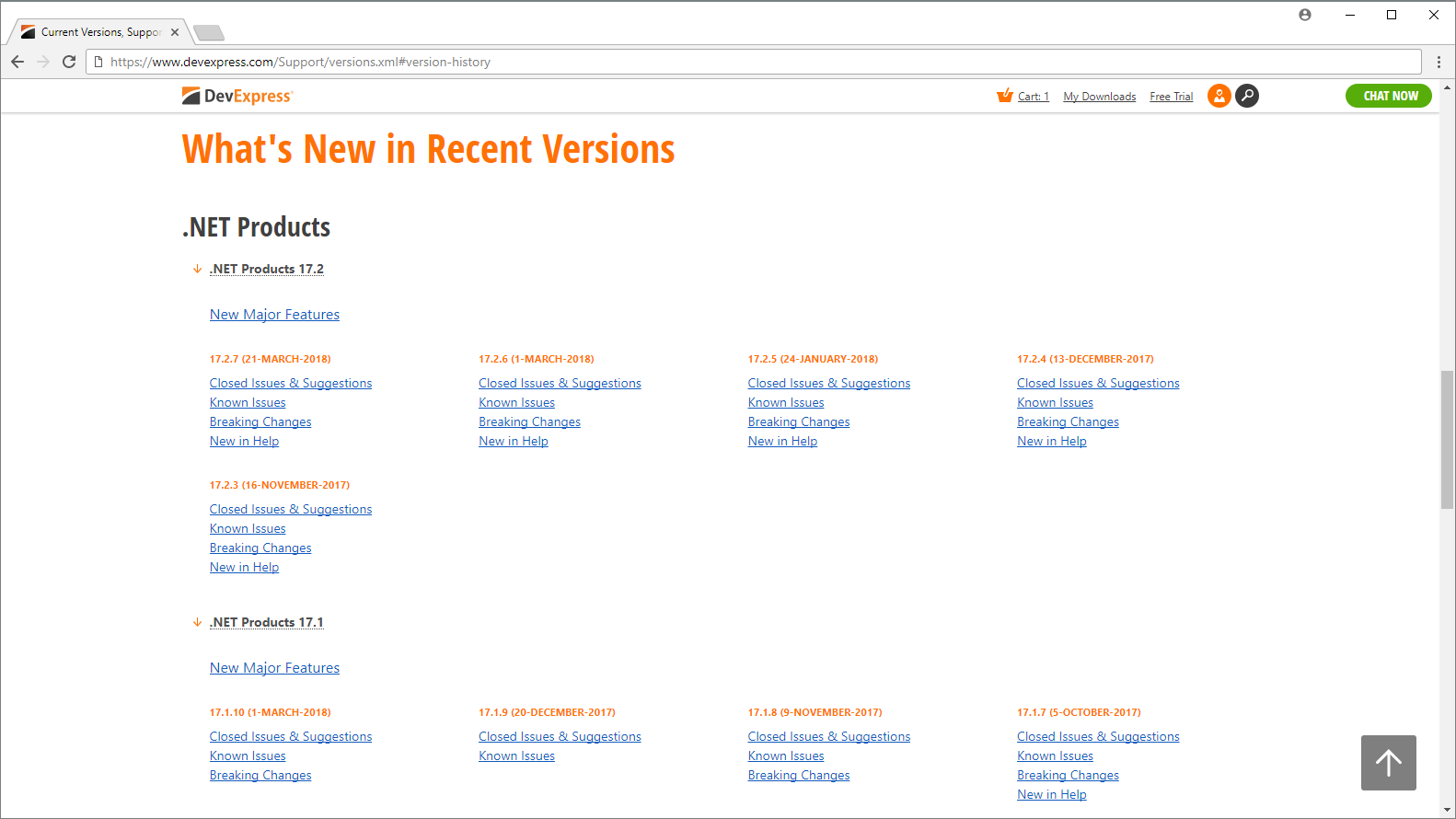Click the green Chat Now button
This screenshot has width=1456, height=819.
1390,96
